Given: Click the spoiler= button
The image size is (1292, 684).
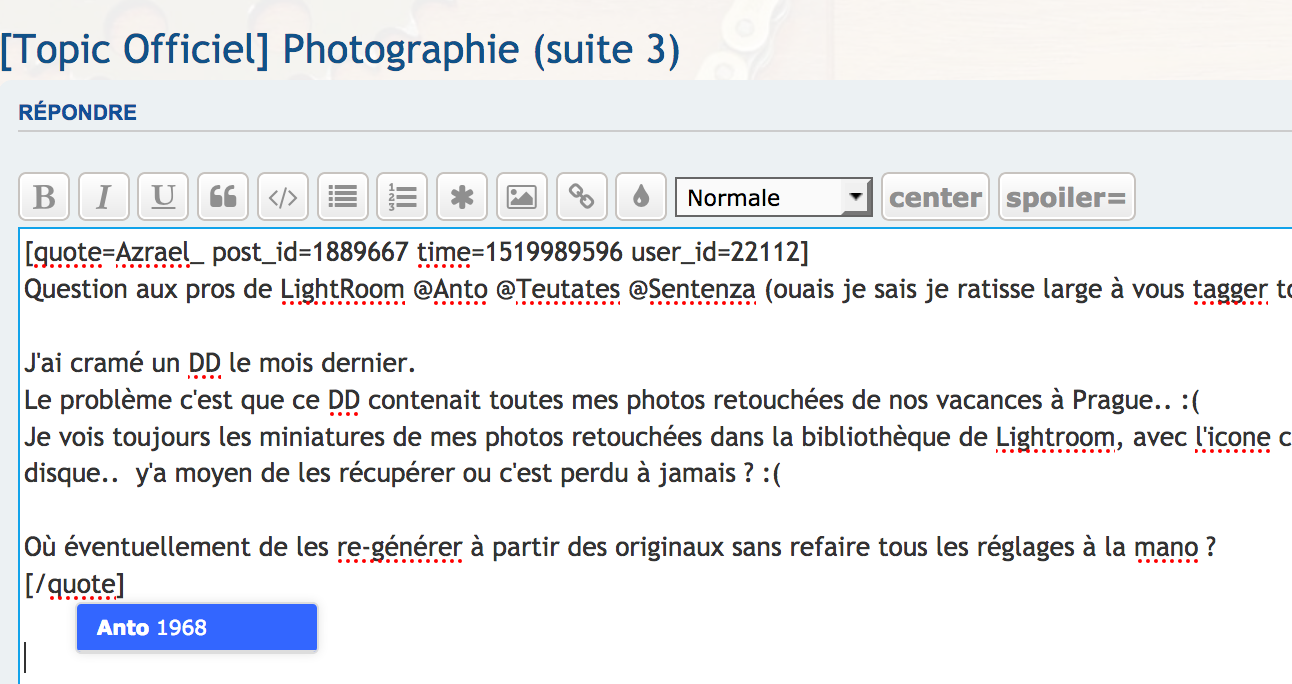Looking at the screenshot, I should click(1066, 197).
